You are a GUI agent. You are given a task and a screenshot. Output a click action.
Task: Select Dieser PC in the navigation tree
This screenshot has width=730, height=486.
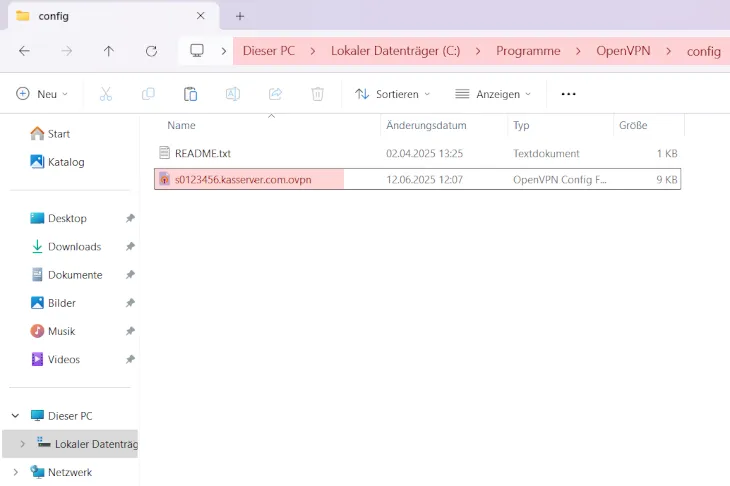tap(61, 416)
